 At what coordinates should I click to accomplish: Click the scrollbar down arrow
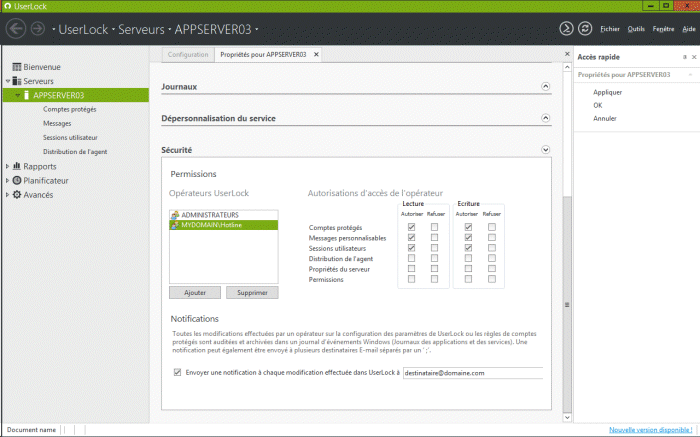tap(567, 417)
